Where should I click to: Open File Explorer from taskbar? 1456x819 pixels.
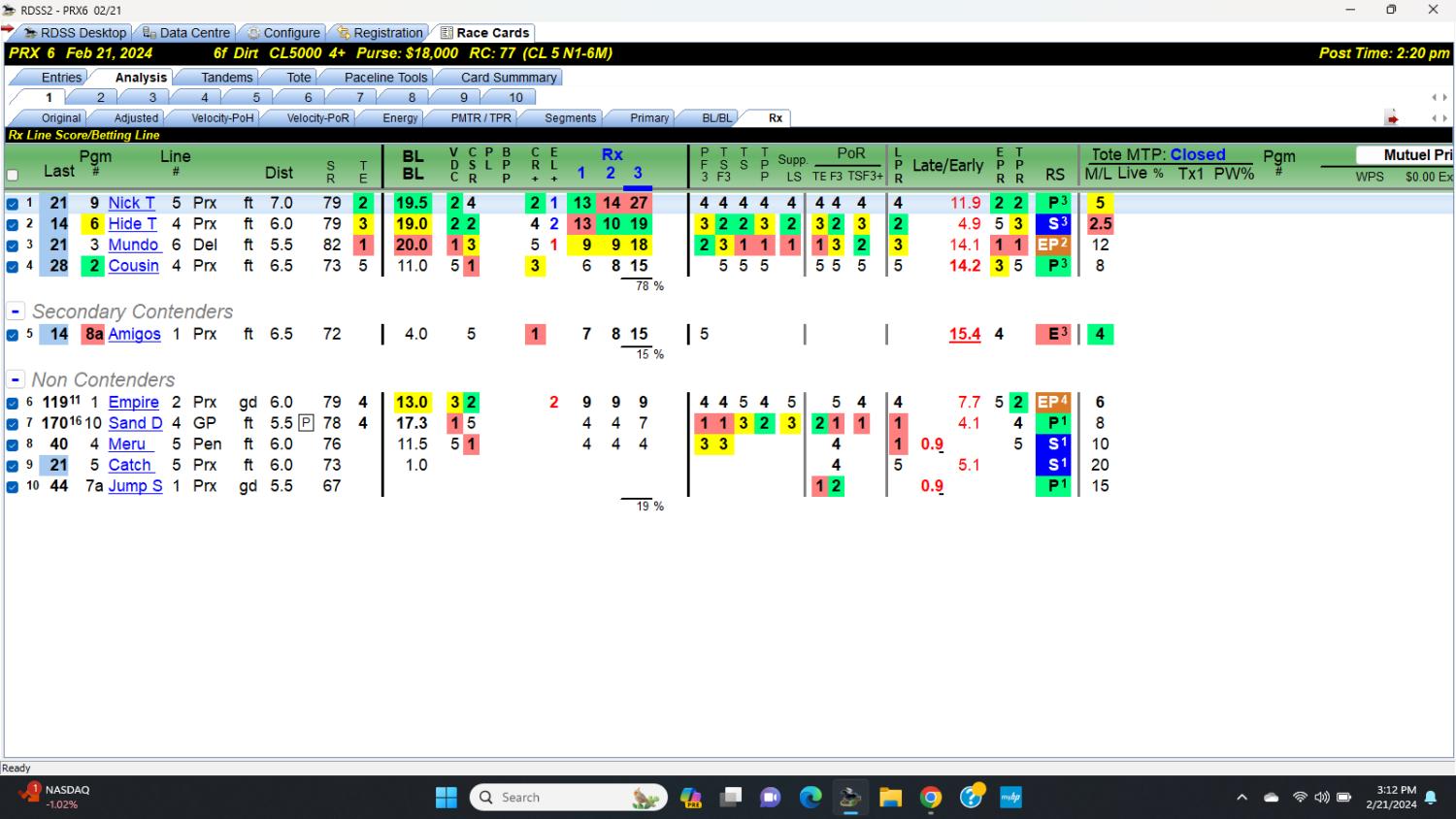coord(890,798)
